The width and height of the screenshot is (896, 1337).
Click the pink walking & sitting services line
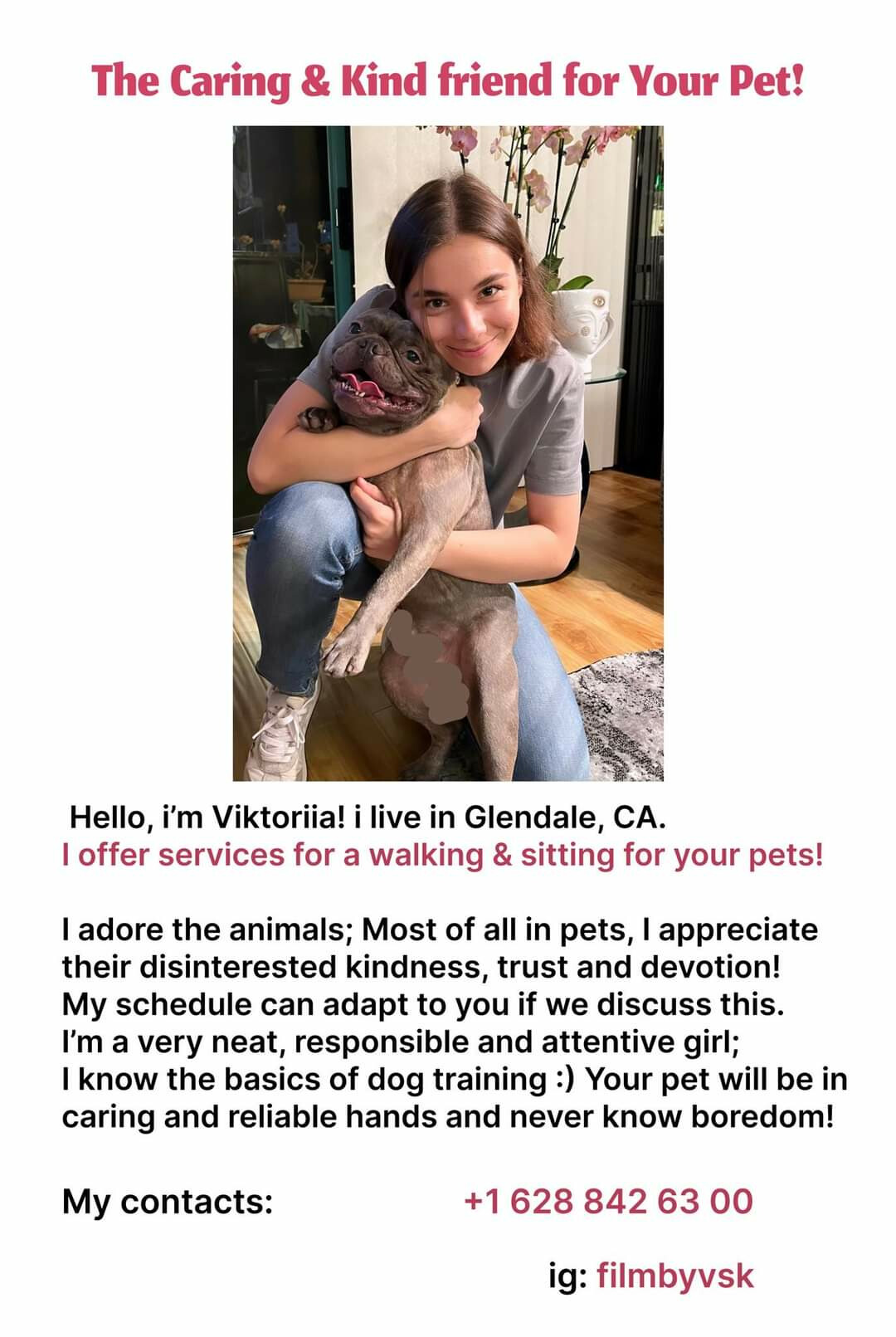coord(442,854)
